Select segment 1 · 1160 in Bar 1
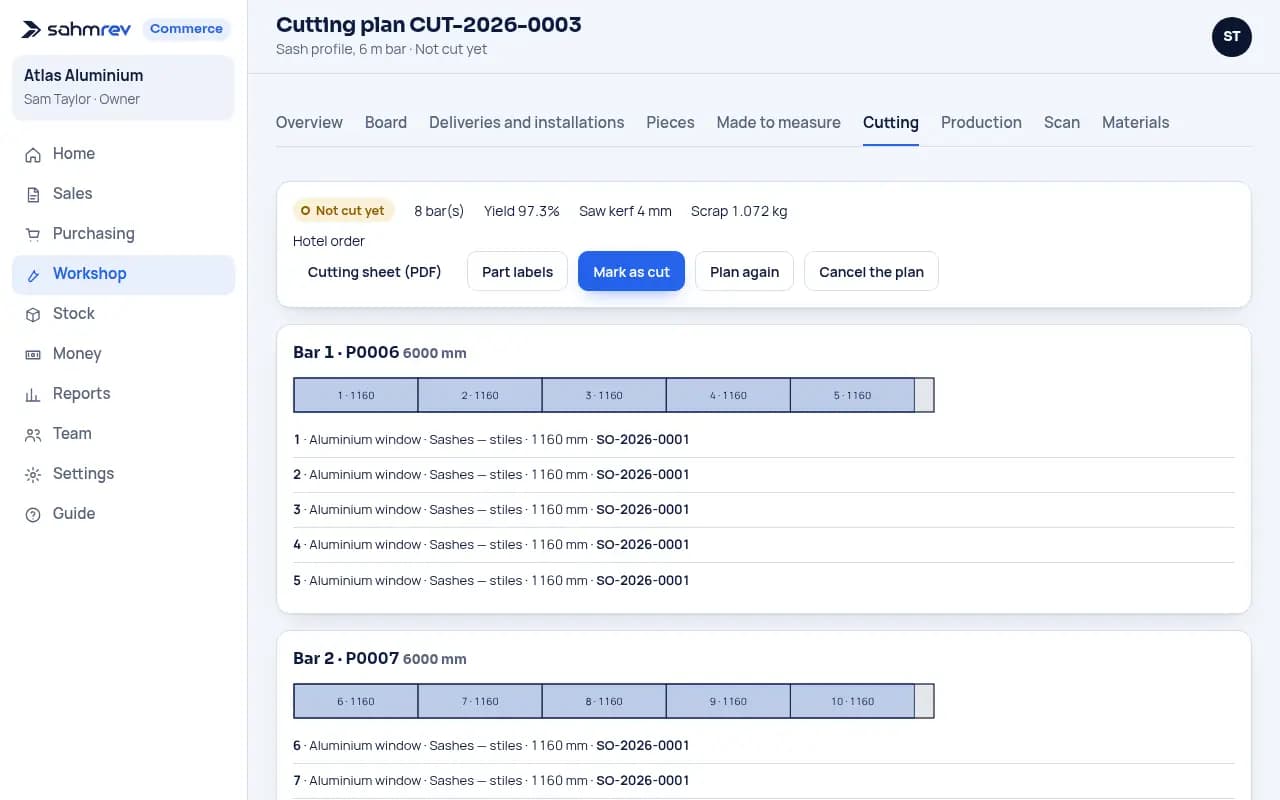Screen dimensions: 1280x800 (356, 395)
